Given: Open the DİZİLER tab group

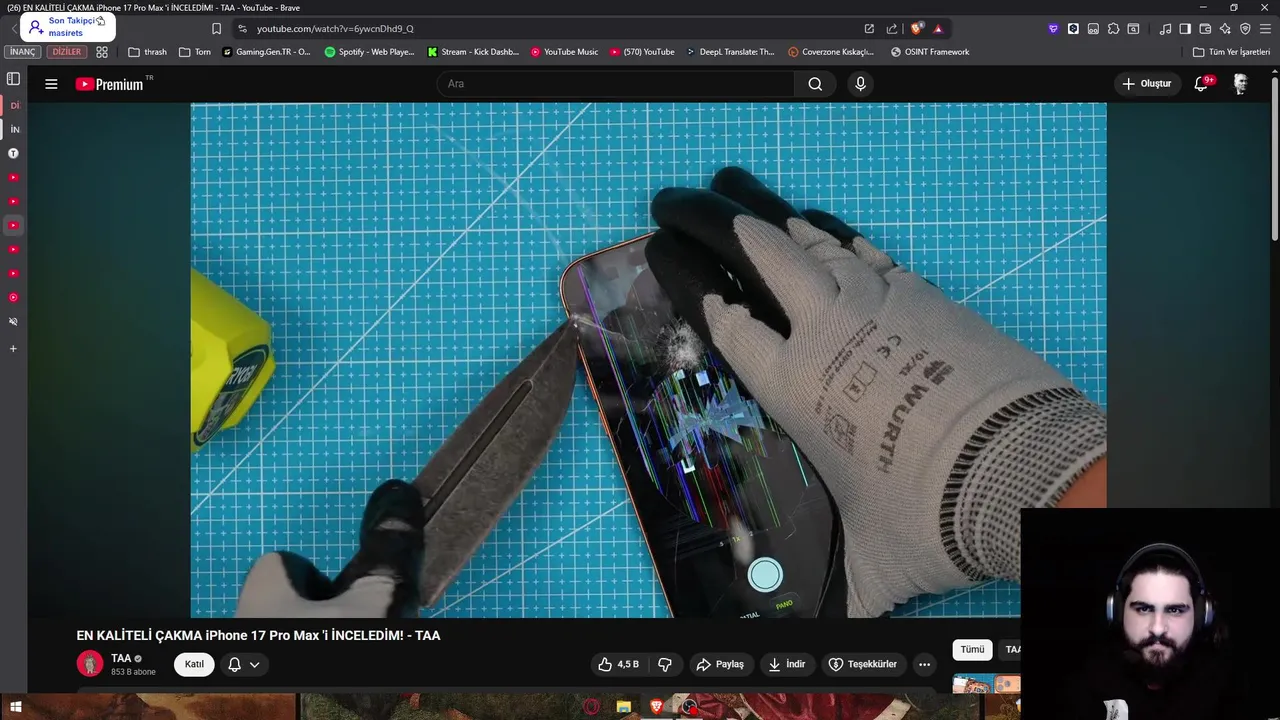Looking at the screenshot, I should [67, 52].
